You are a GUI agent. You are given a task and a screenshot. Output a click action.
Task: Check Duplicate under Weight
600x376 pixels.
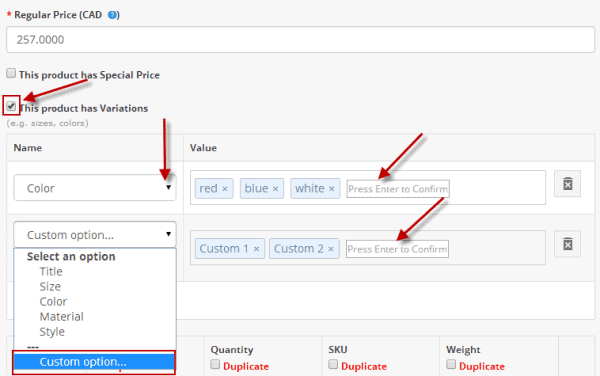point(451,364)
